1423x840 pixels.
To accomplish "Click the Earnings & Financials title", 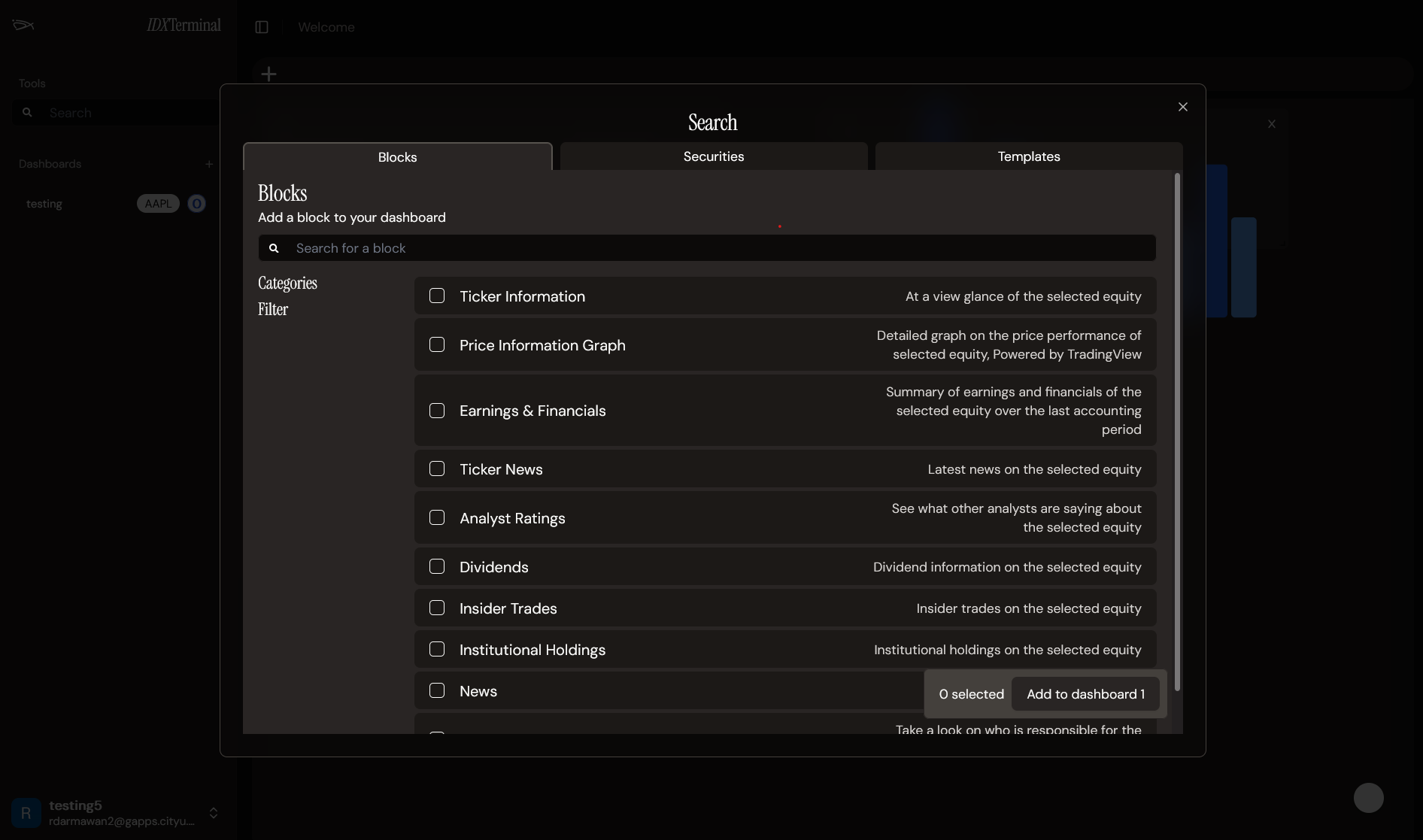I will point(532,411).
